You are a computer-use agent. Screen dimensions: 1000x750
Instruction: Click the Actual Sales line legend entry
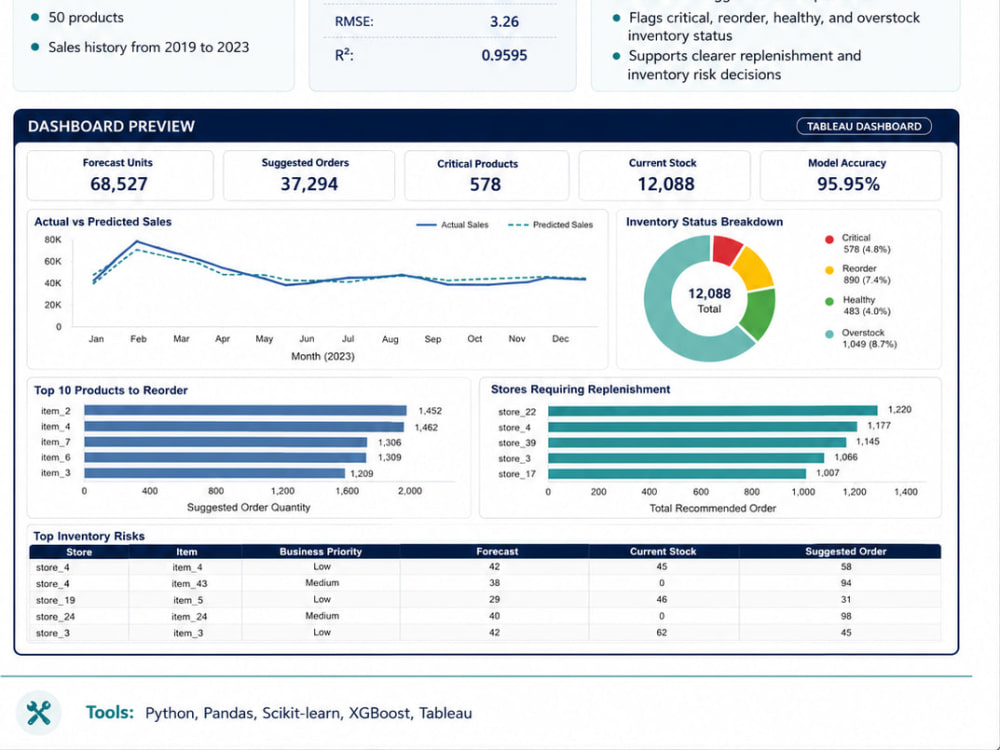tap(452, 224)
